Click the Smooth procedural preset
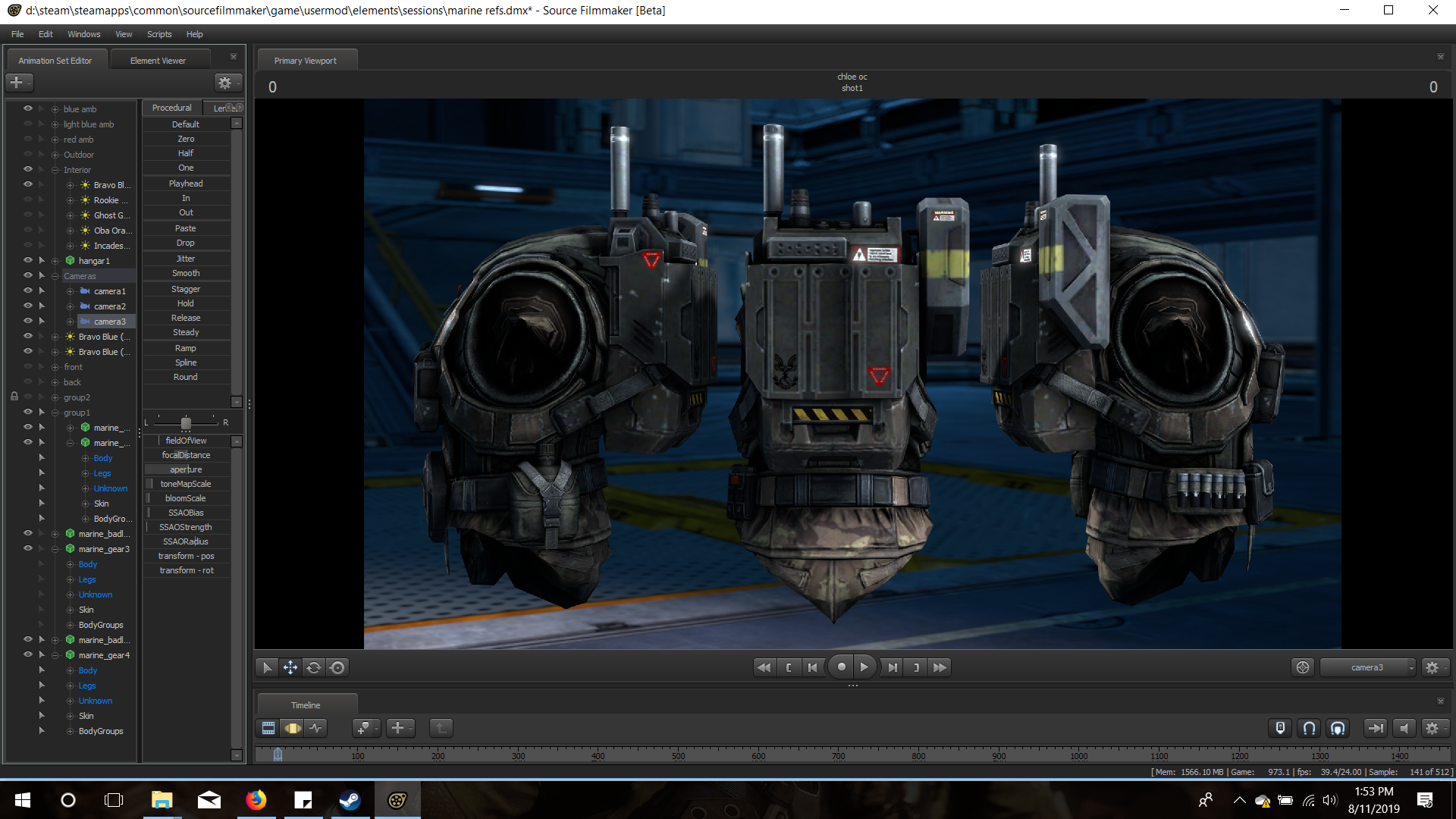Screen dimensions: 1456x819 (x=186, y=273)
